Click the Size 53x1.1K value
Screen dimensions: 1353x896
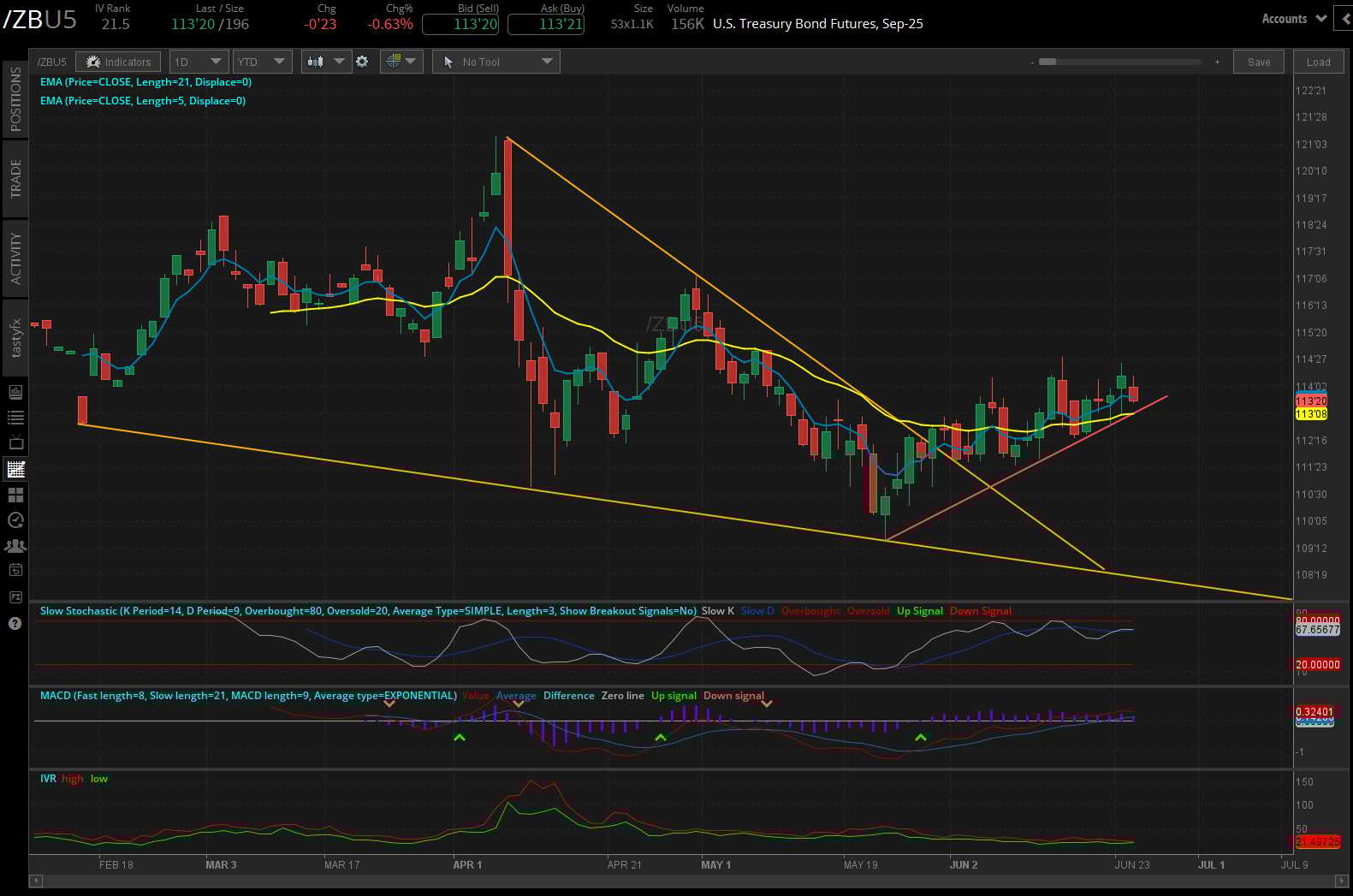pos(632,24)
